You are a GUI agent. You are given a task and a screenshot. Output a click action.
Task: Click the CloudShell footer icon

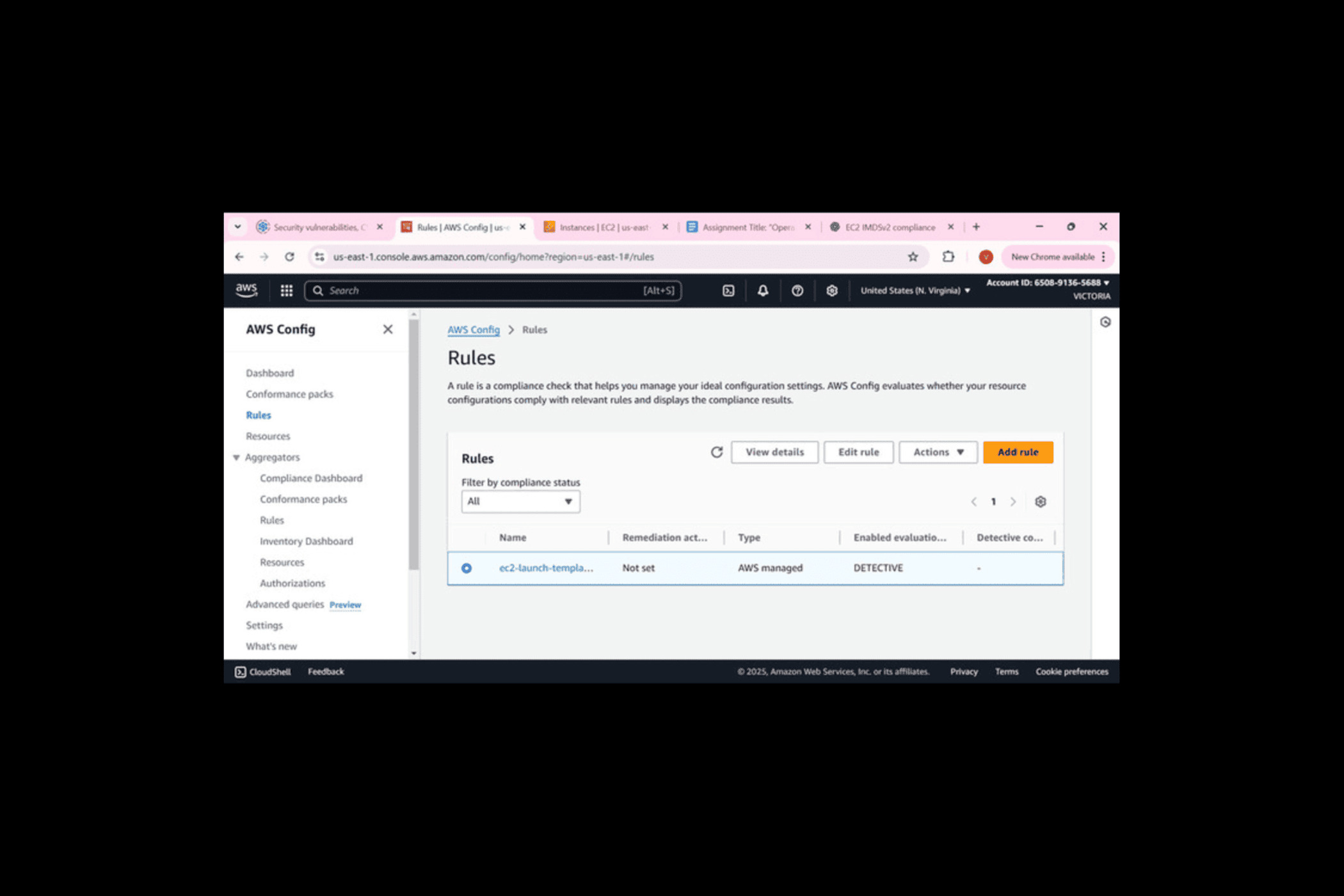pyautogui.click(x=241, y=671)
